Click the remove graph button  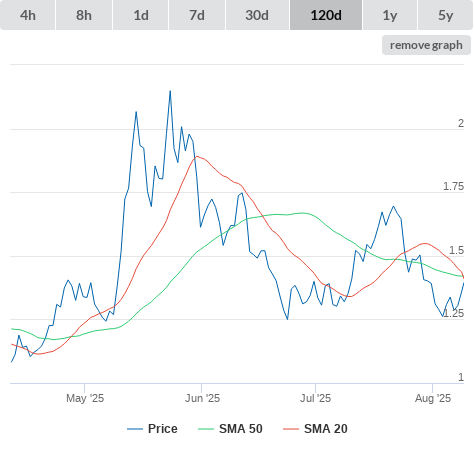point(426,45)
